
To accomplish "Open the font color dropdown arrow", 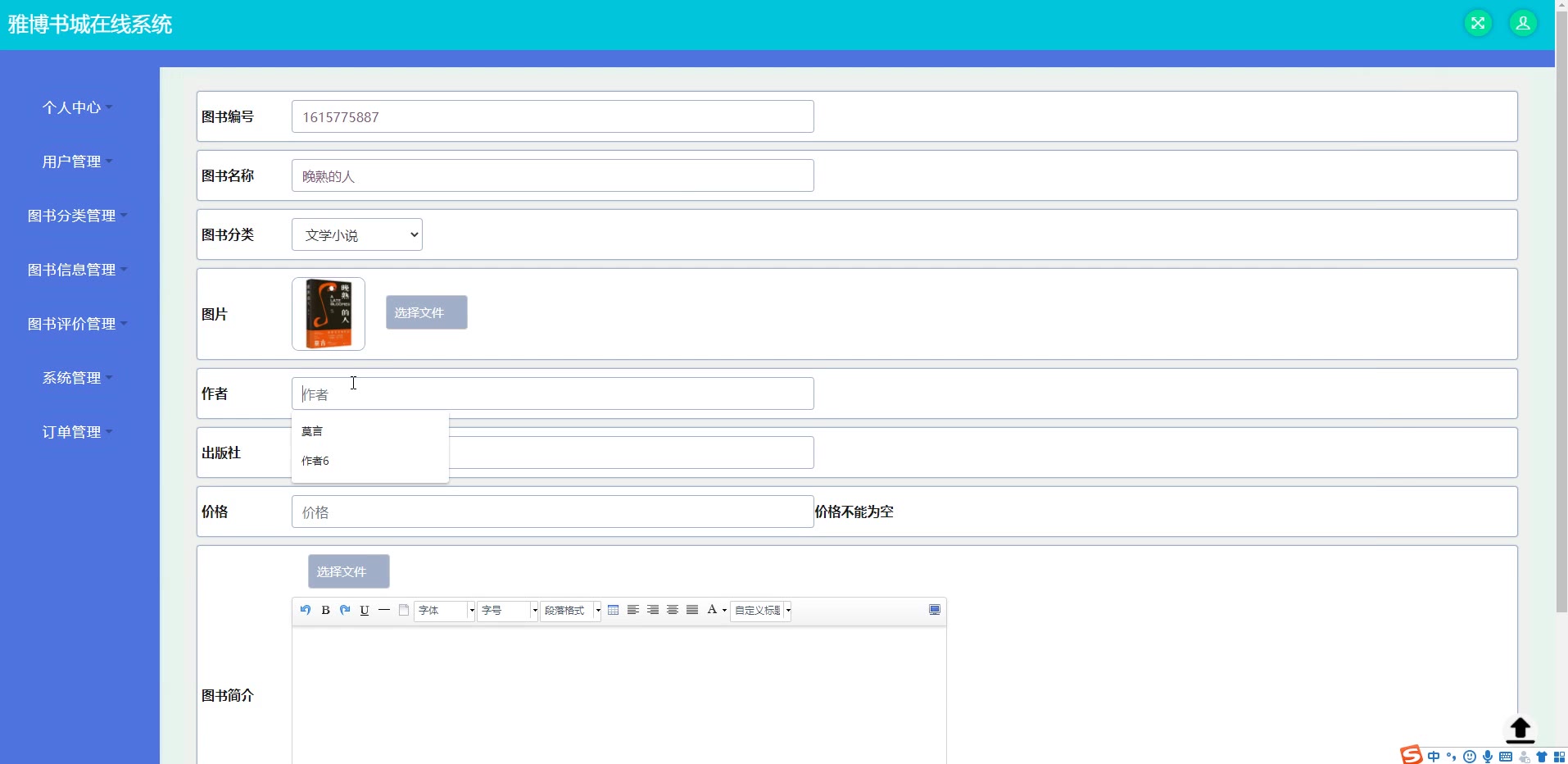I will tap(725, 610).
